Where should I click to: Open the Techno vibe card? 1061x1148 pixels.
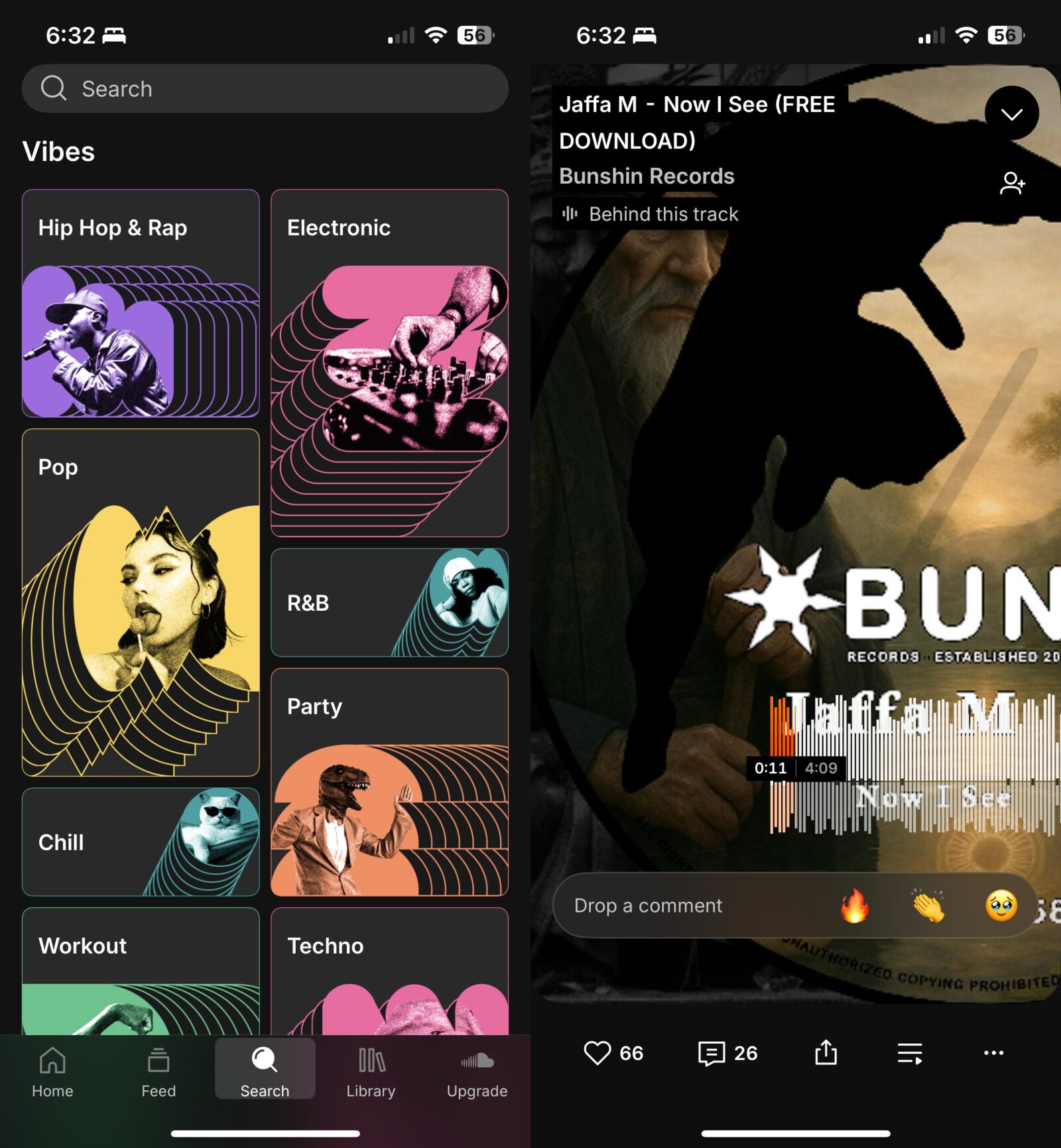tap(389, 971)
